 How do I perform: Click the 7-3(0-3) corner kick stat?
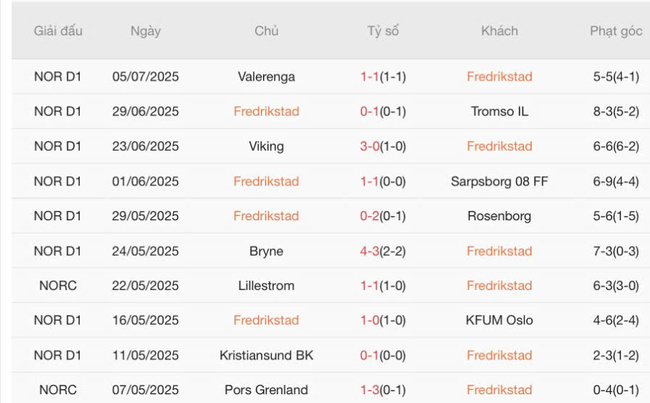coord(615,251)
